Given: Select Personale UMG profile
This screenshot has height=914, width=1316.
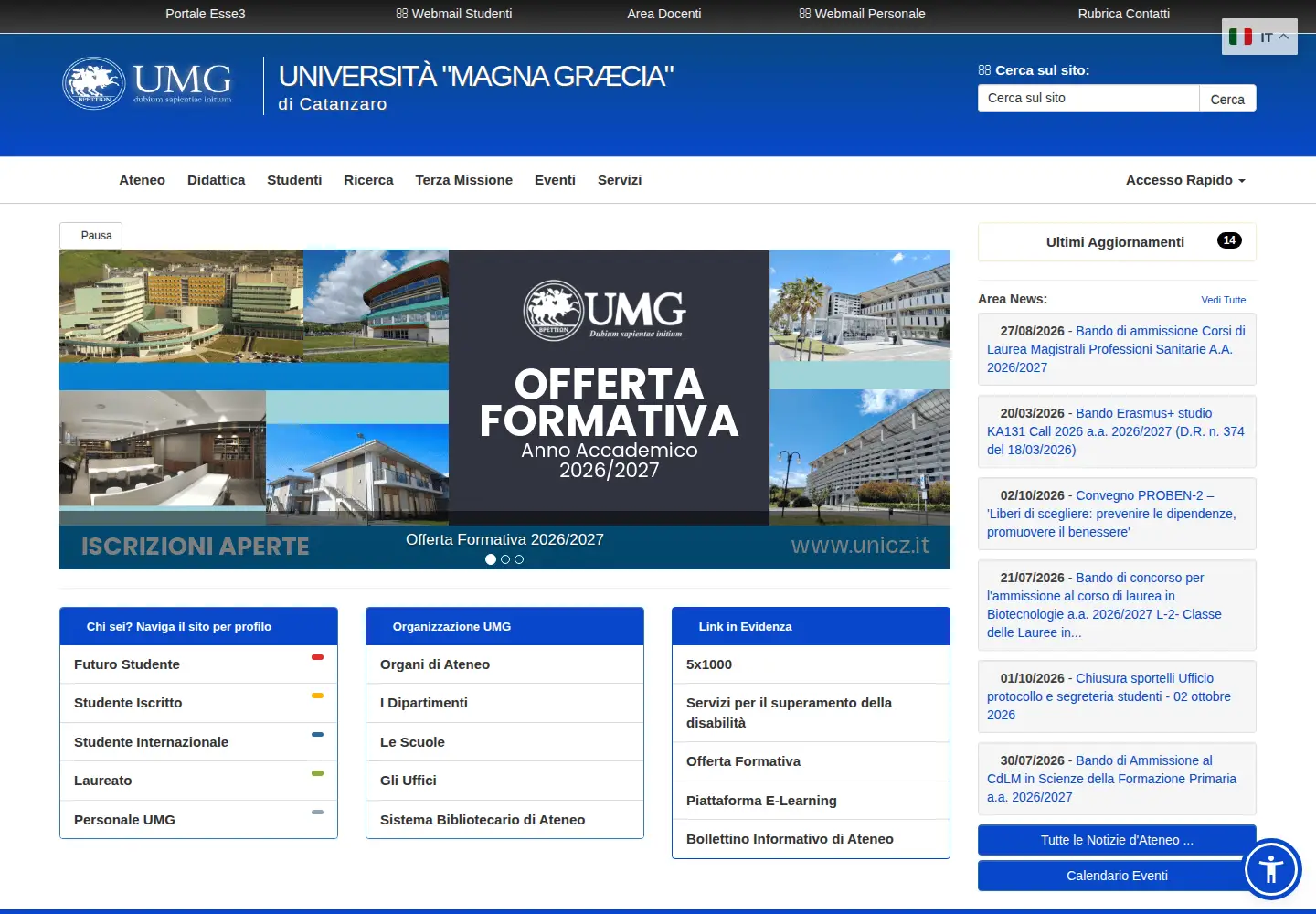Looking at the screenshot, I should click(x=198, y=820).
